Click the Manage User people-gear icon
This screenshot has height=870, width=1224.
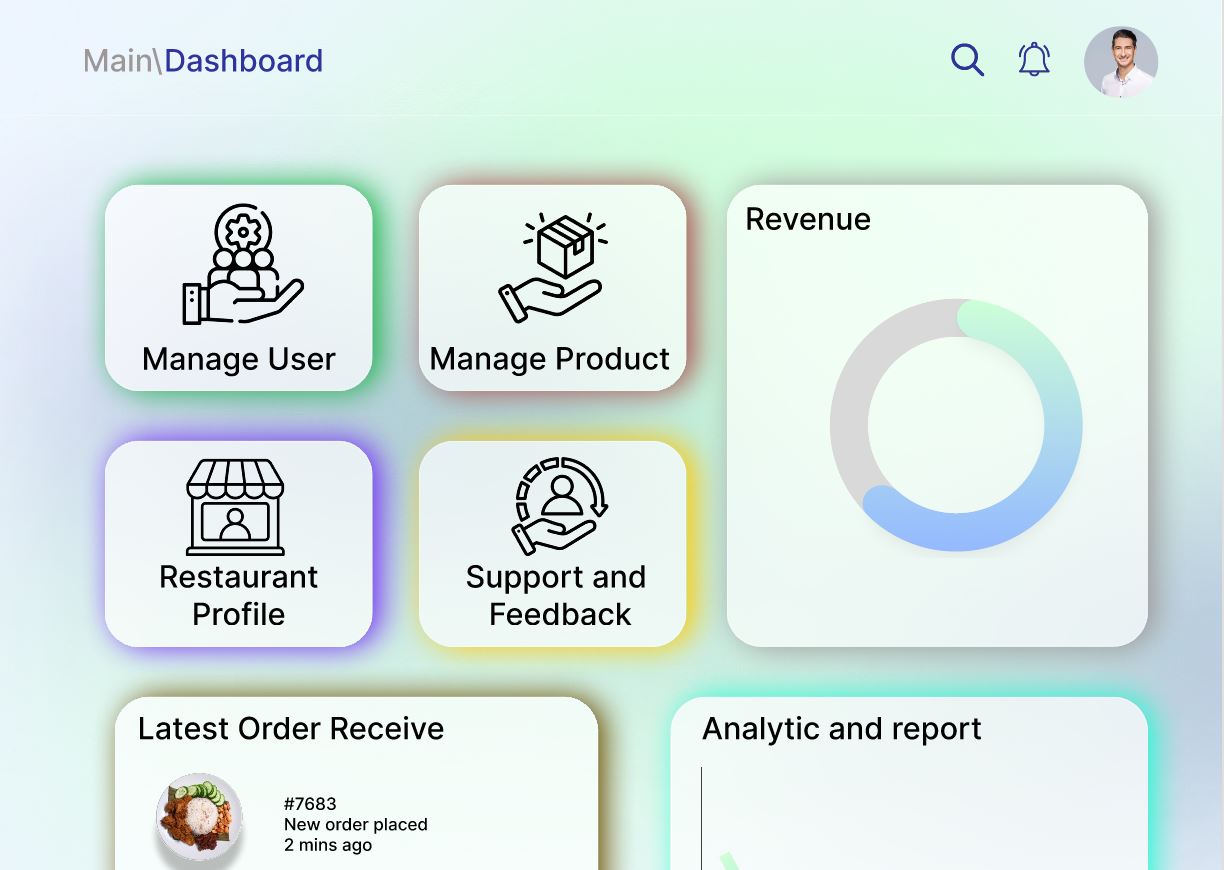pyautogui.click(x=240, y=265)
